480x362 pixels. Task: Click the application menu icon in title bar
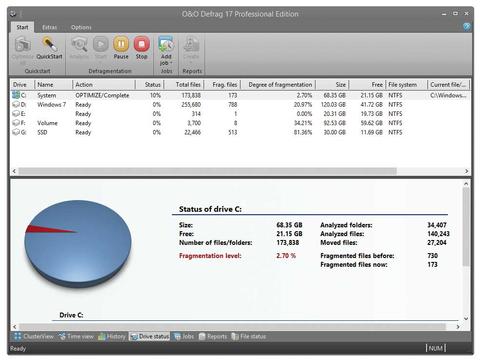pyautogui.click(x=13, y=14)
